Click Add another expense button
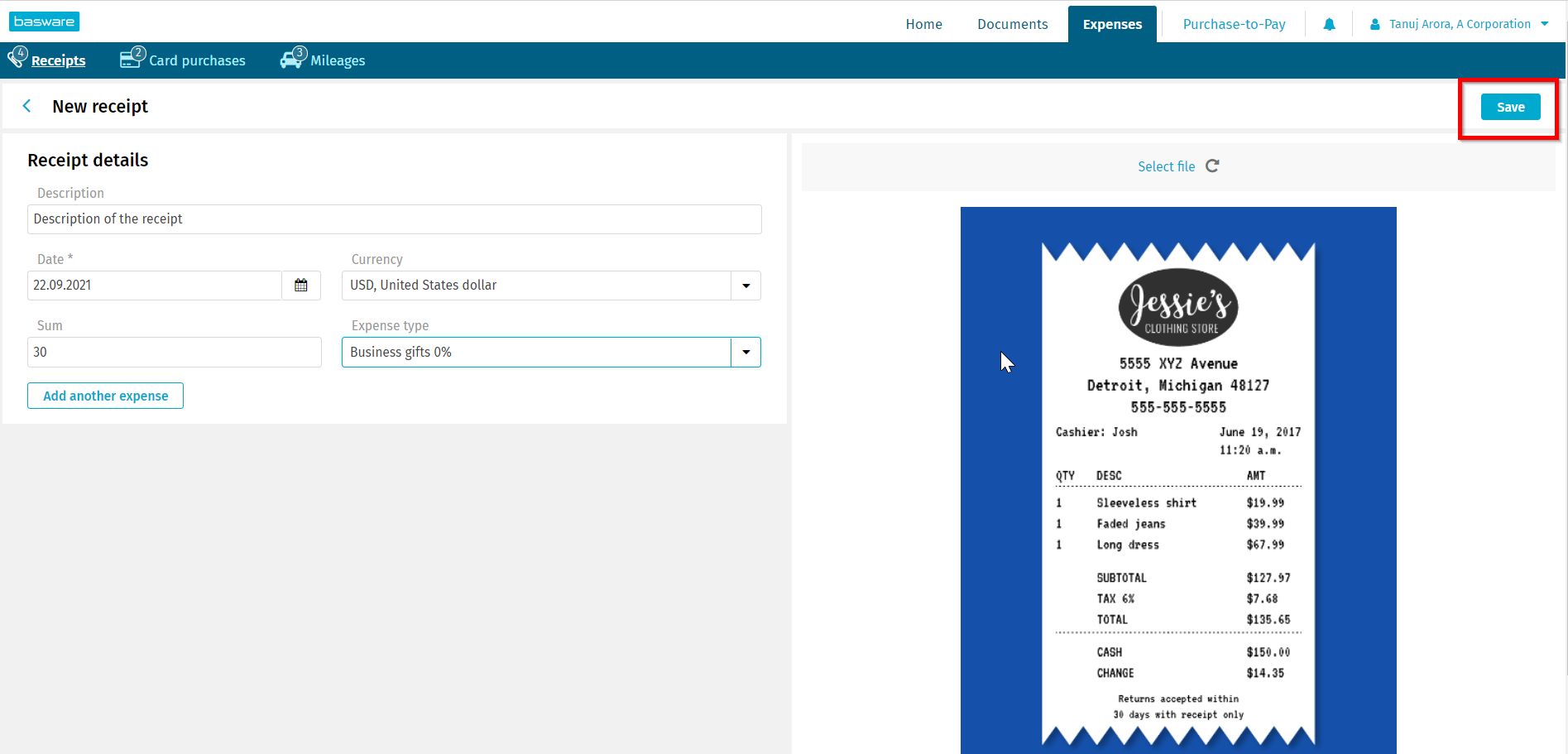This screenshot has width=1568, height=754. [x=106, y=396]
